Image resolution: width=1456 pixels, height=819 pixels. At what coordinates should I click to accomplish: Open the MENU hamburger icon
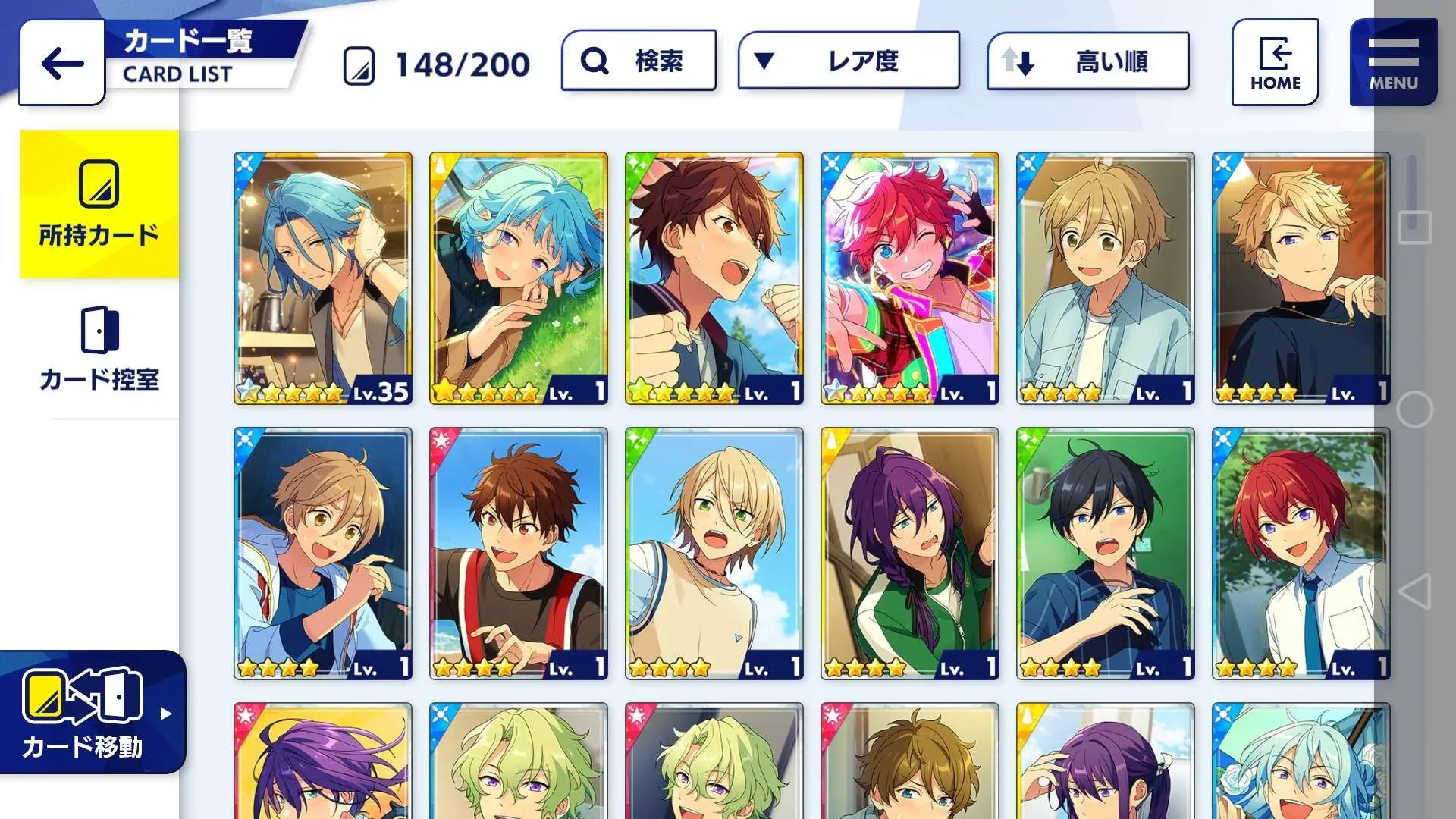click(x=1393, y=62)
